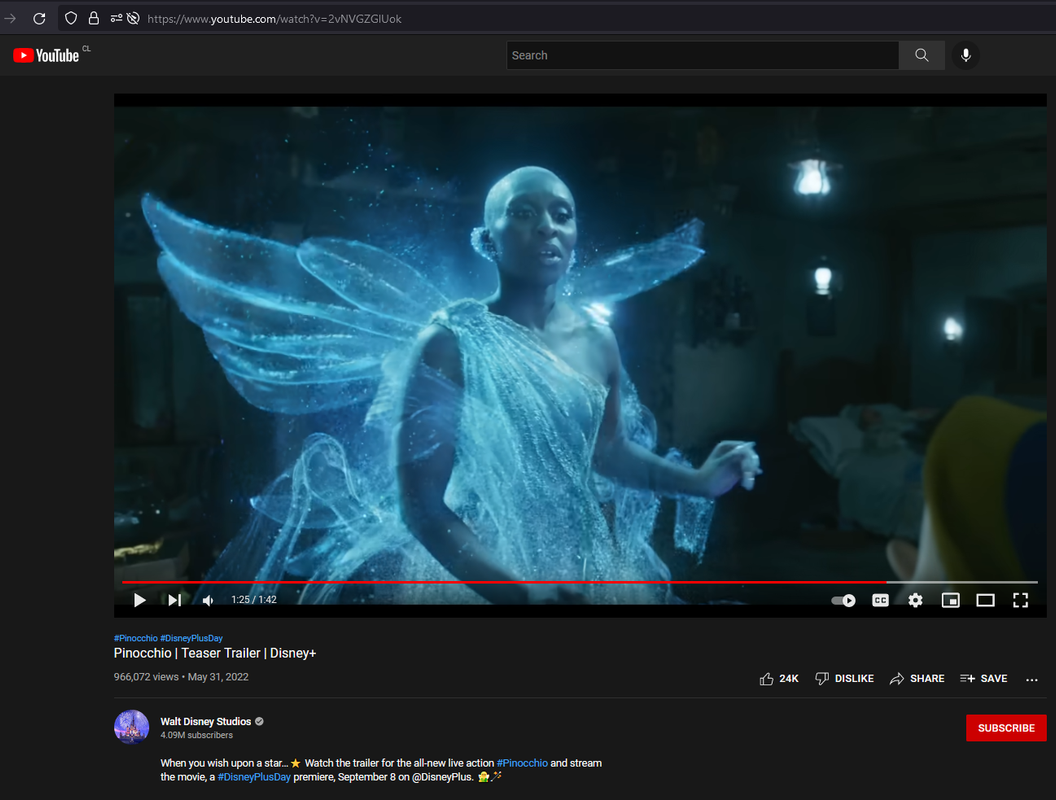Screen dimensions: 1056x800
Task: Click the 1:25 / 1:42 time display
Action: 254,600
